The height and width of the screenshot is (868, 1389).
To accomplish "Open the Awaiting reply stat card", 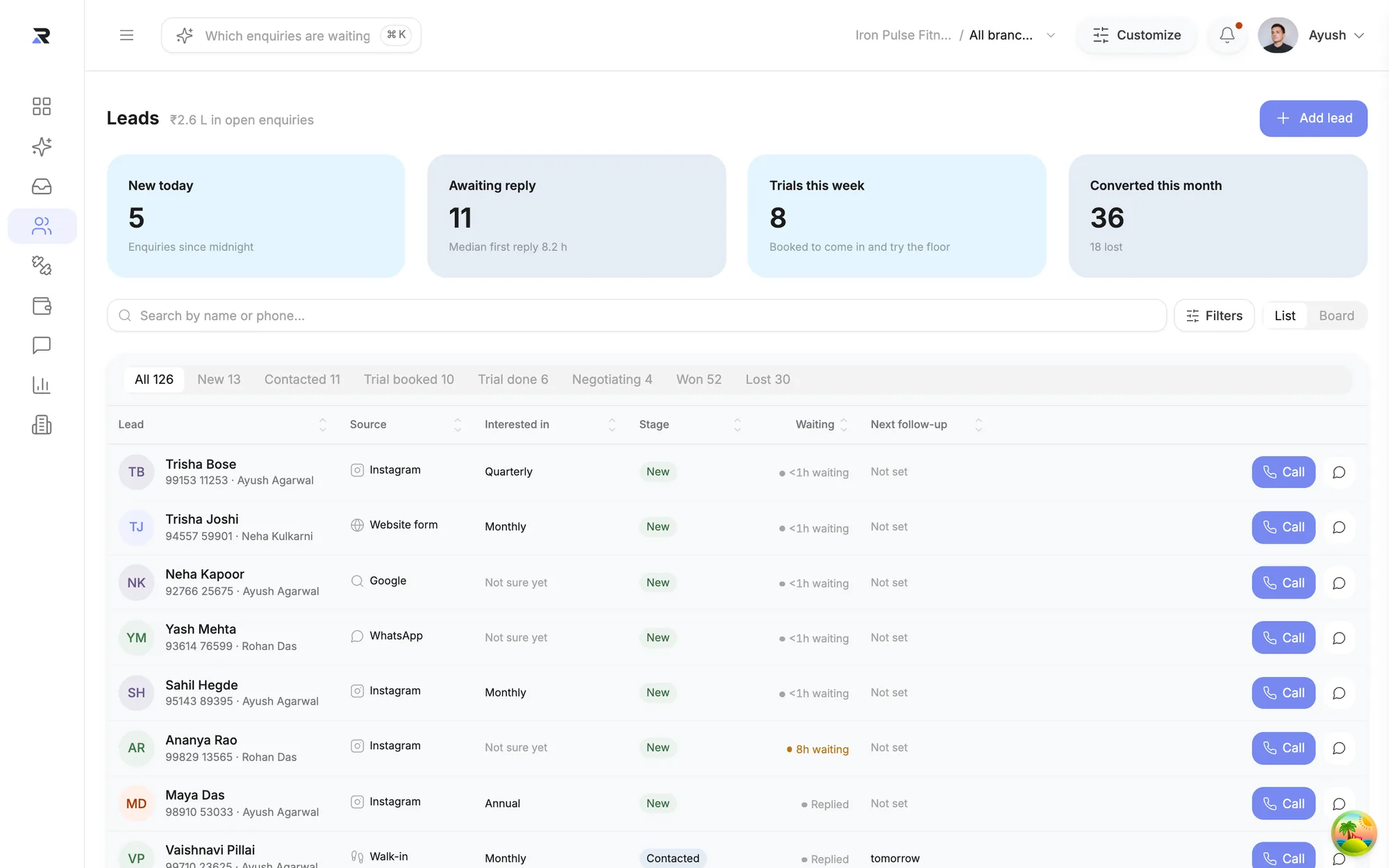I will (x=576, y=216).
